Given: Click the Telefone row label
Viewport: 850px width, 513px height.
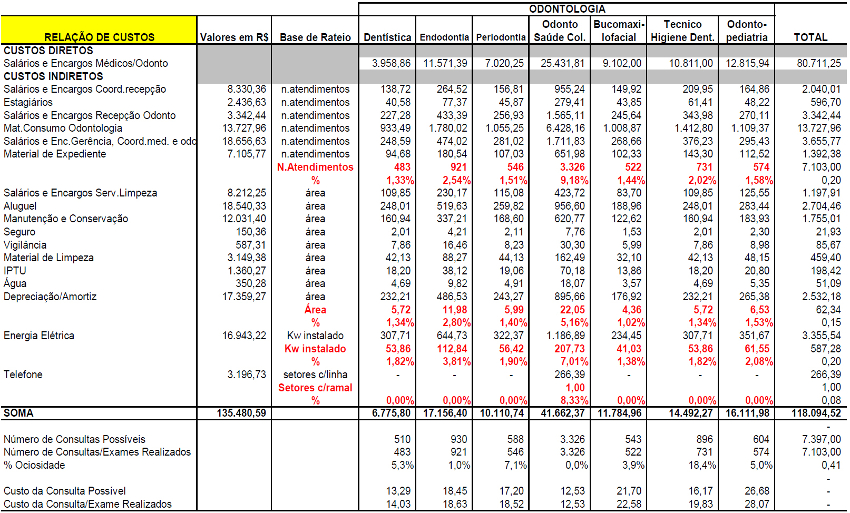Looking at the screenshot, I should pyautogui.click(x=25, y=374).
